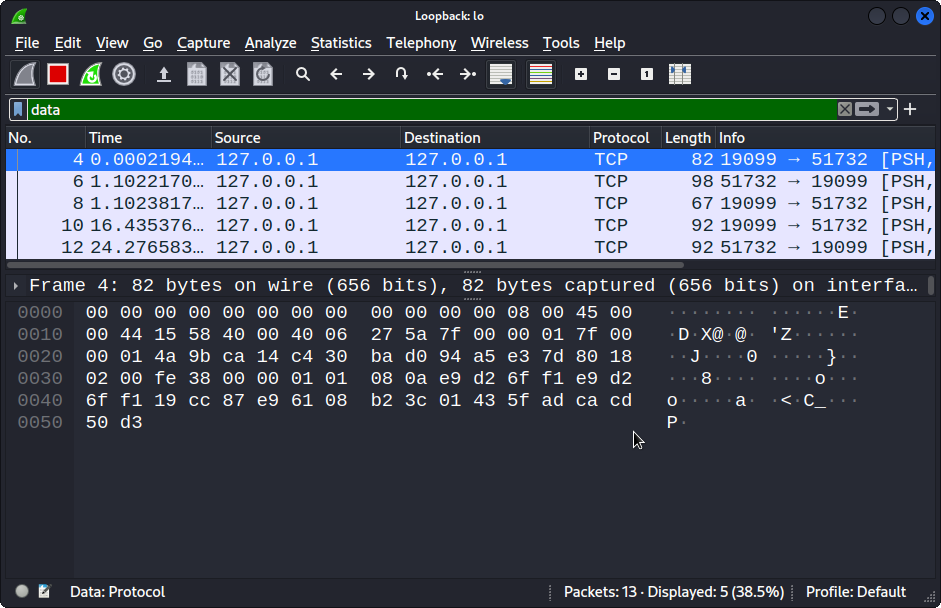Screen dimensions: 941x608
Task: Start a new capture with shark fin icon
Action: tap(25, 74)
